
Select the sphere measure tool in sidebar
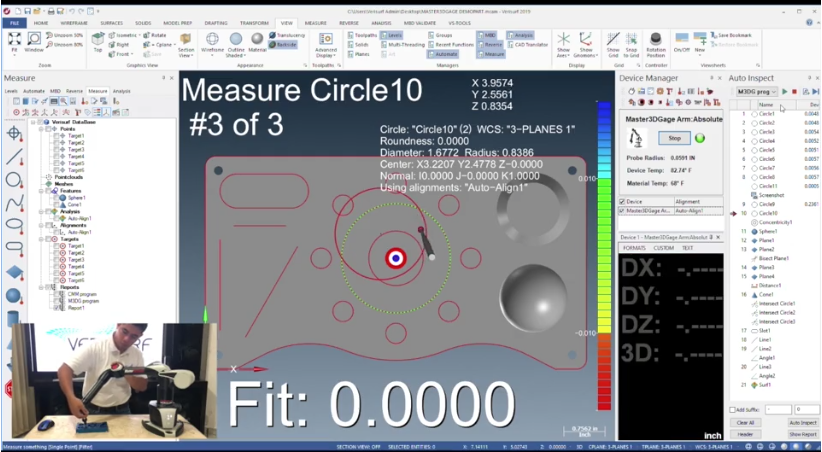[14, 295]
